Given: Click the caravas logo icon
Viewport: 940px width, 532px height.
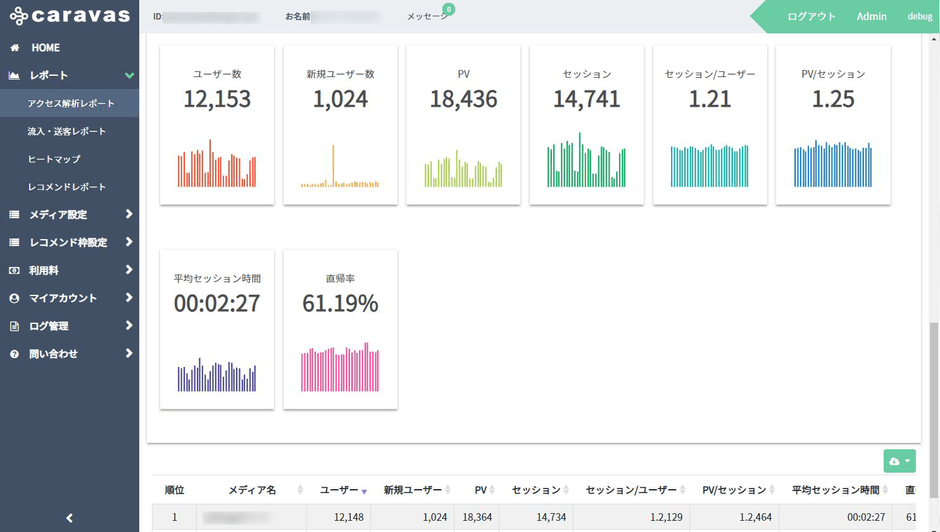Looking at the screenshot, I should click(x=19, y=16).
